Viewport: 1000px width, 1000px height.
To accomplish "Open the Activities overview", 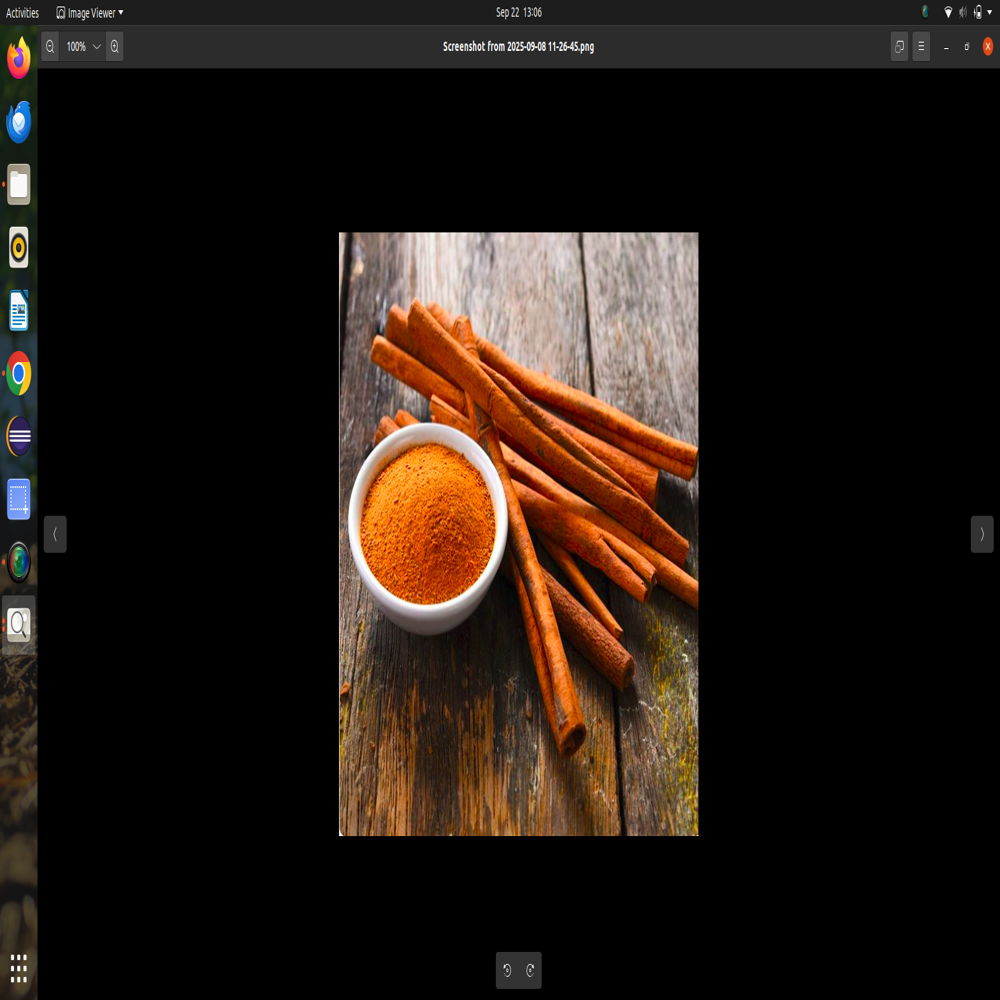I will coord(22,13).
